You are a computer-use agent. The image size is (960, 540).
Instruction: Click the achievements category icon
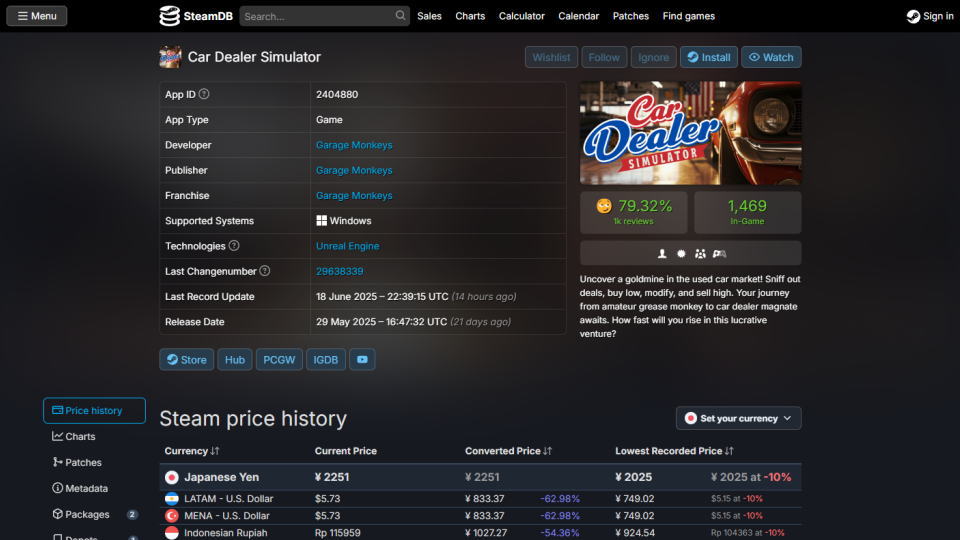[681, 253]
